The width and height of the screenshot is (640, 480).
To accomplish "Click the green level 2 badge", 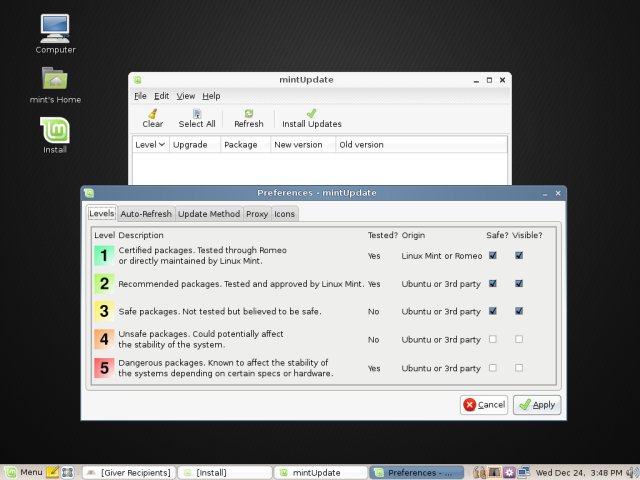I will 104,284.
